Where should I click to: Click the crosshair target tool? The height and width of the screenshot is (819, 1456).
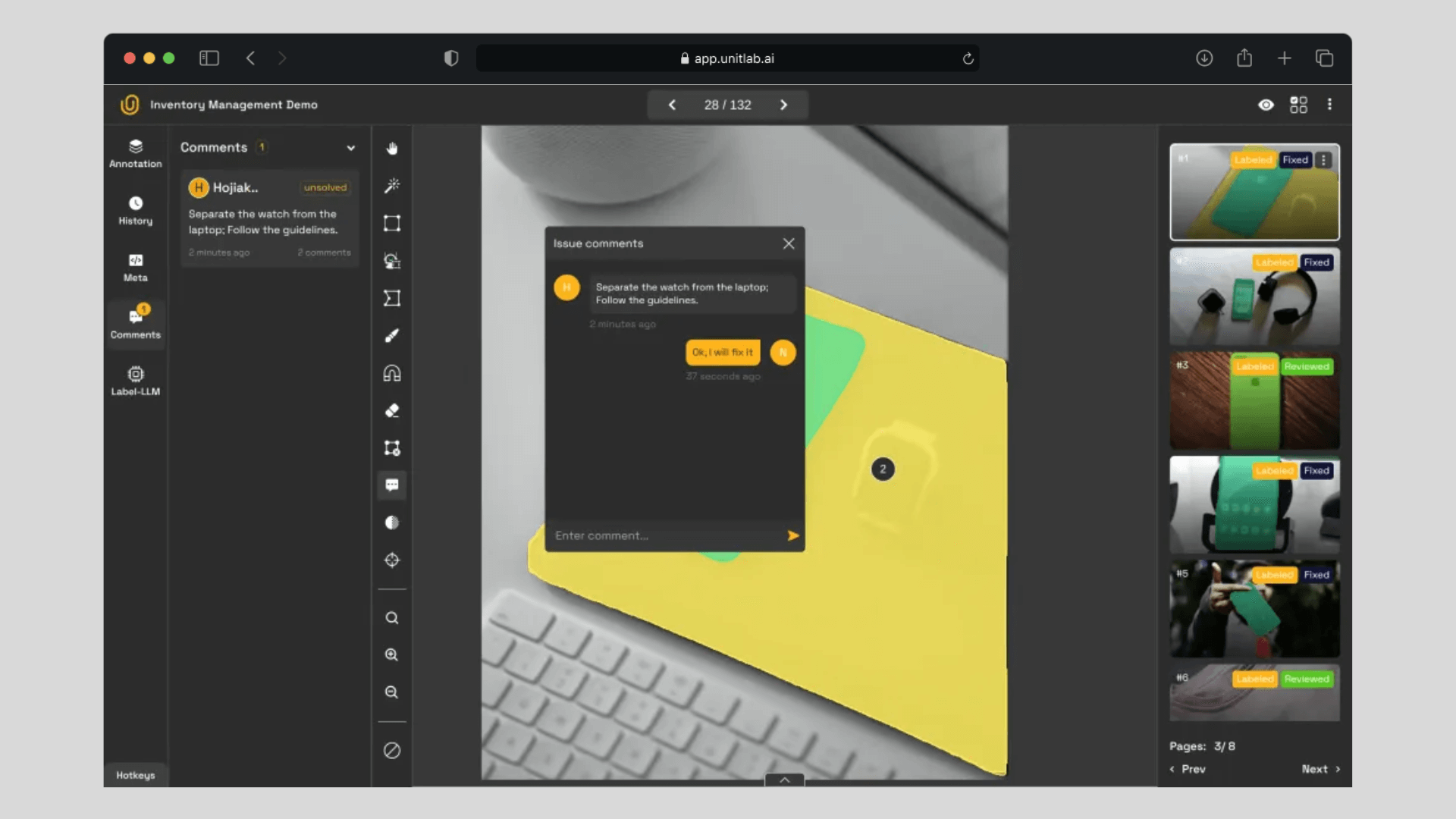(x=392, y=560)
